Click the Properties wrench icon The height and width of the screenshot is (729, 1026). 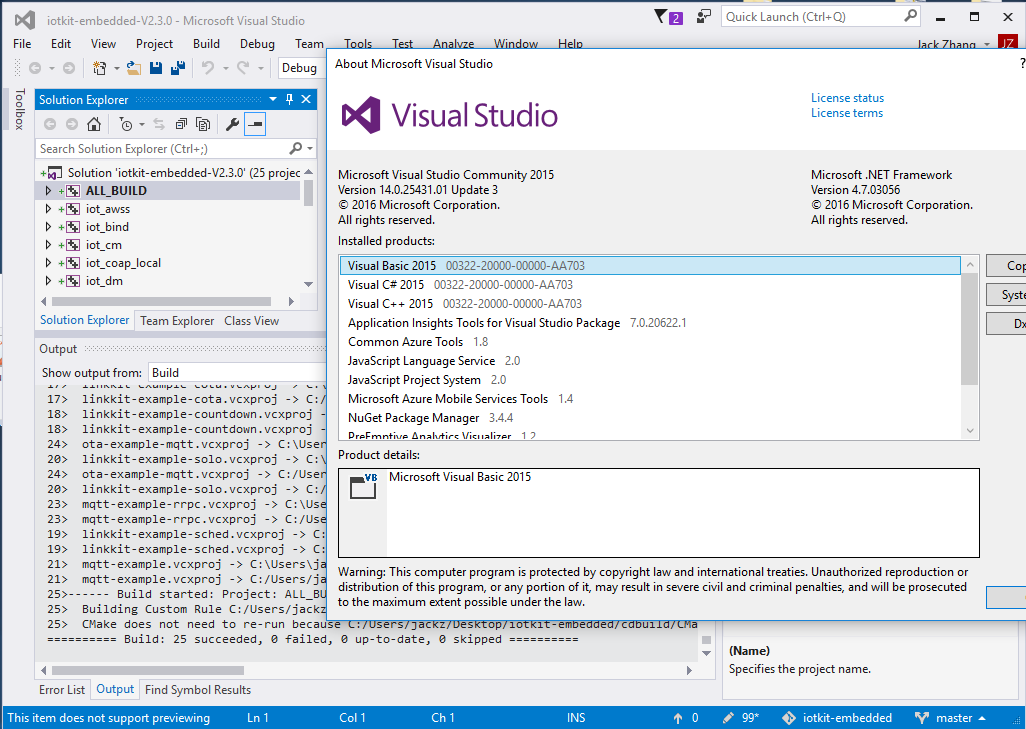[232, 124]
